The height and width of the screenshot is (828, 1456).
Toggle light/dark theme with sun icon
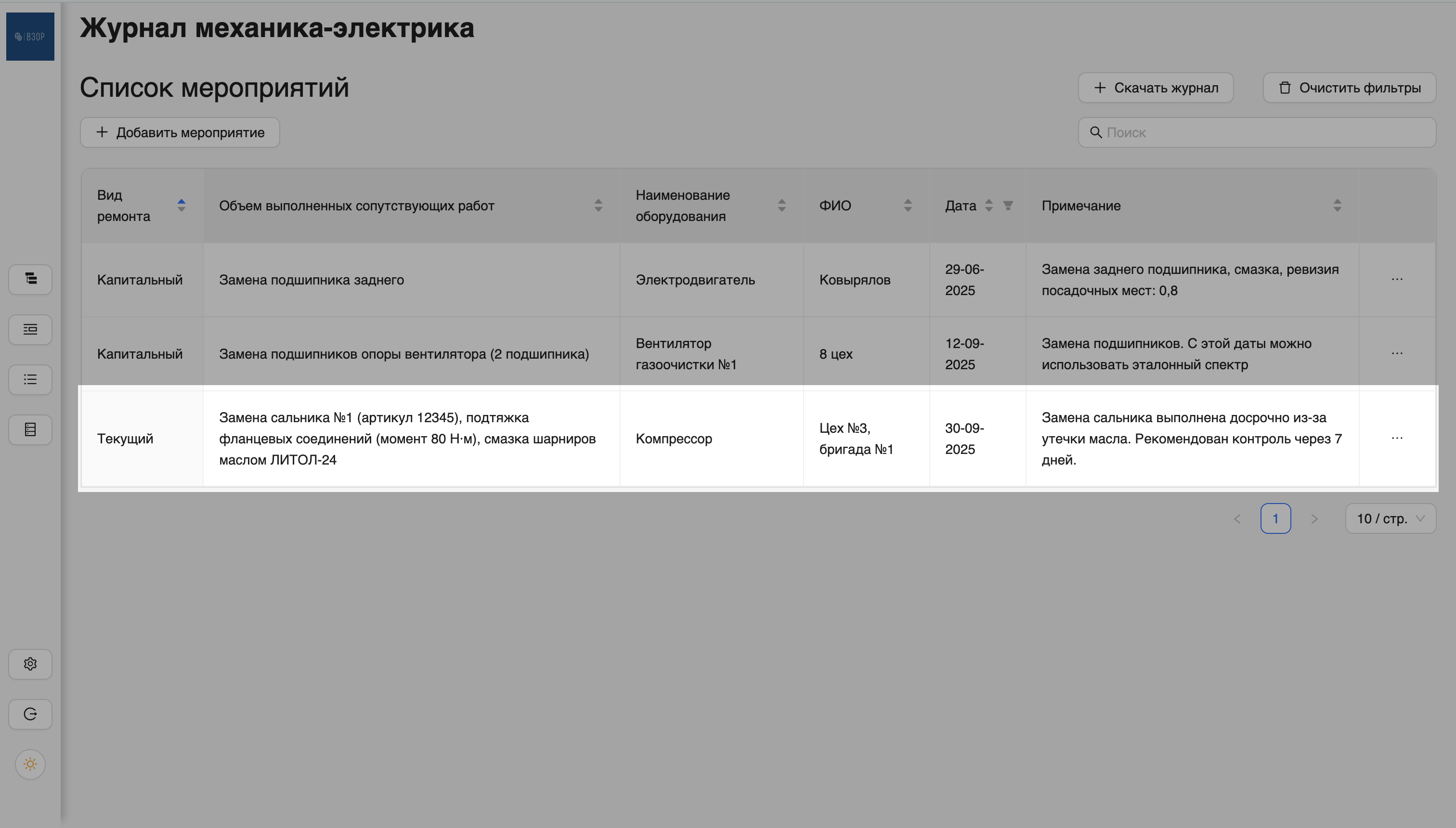(x=29, y=764)
